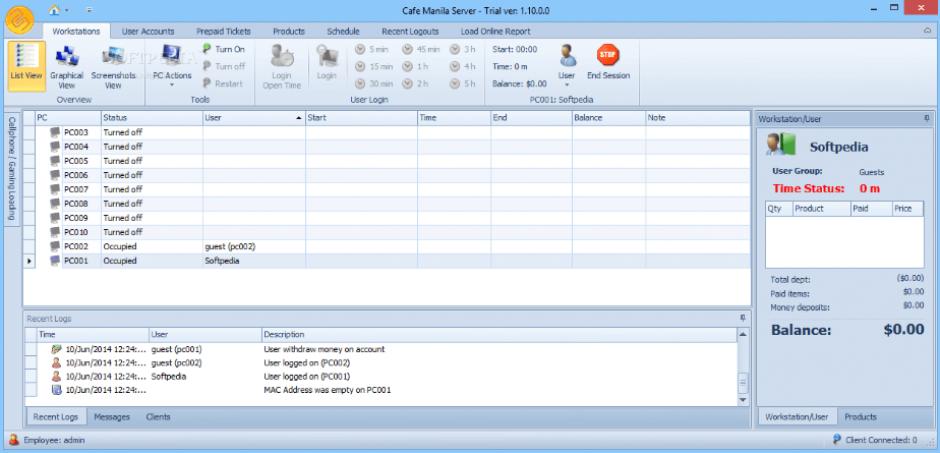Sort the list by the PC column
The height and width of the screenshot is (453, 940).
coord(68,118)
